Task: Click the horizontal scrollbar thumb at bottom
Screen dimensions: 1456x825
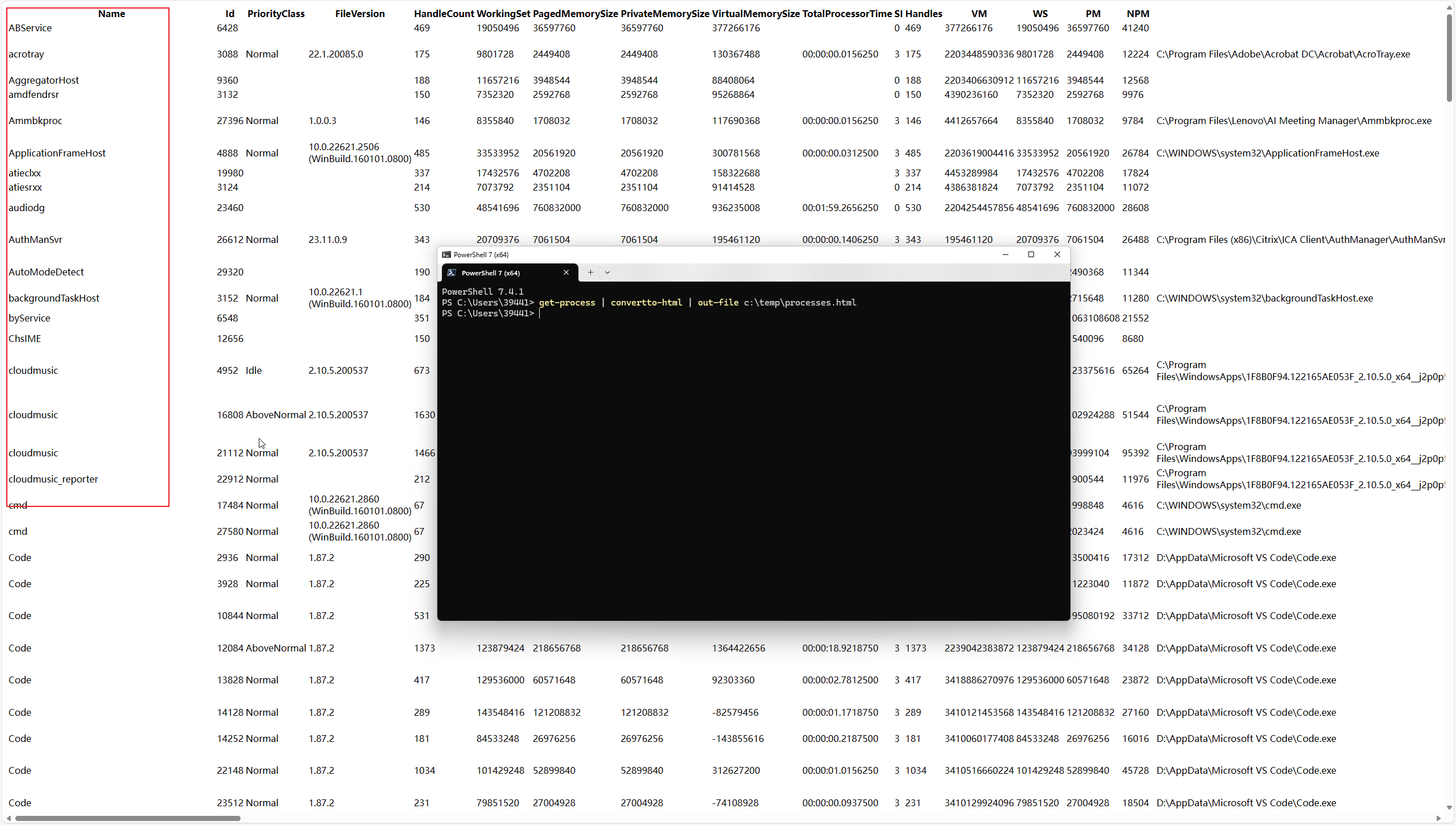Action: click(x=128, y=818)
